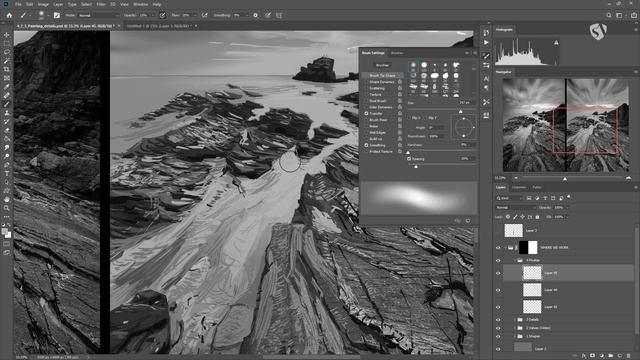
Task: Open smoothing options gear
Action: point(256,15)
